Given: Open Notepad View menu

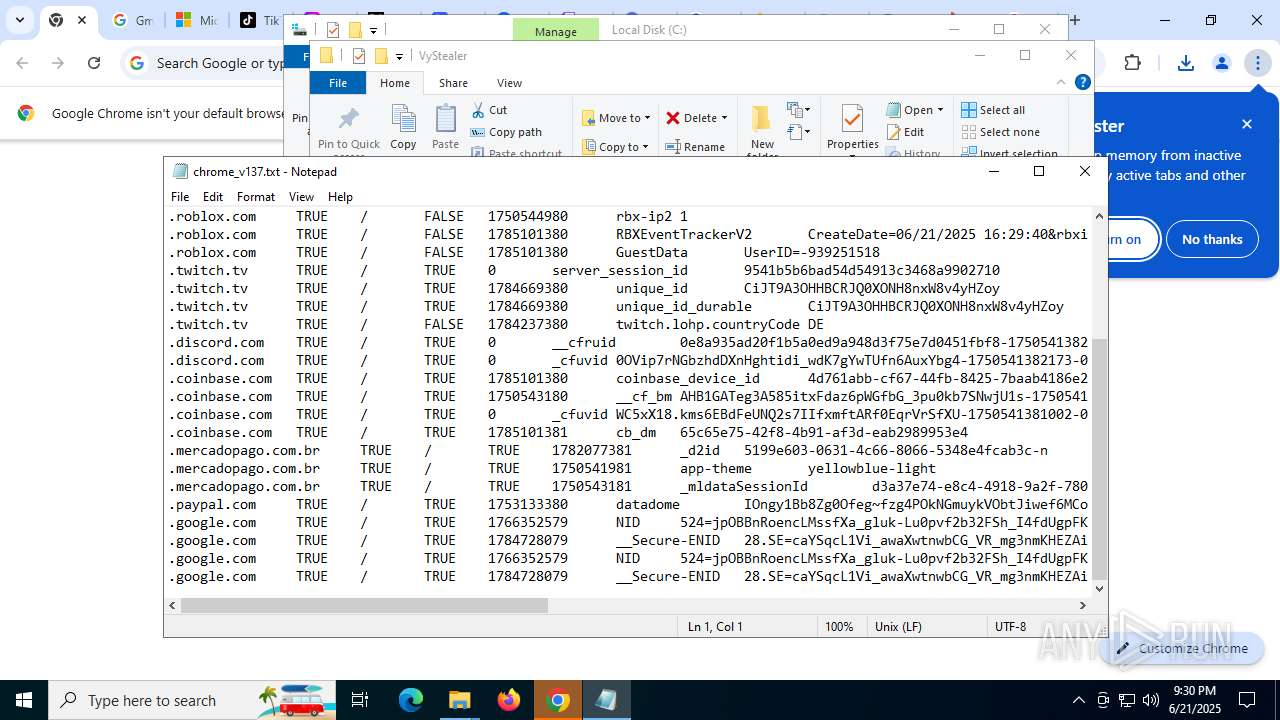Looking at the screenshot, I should click(301, 197).
